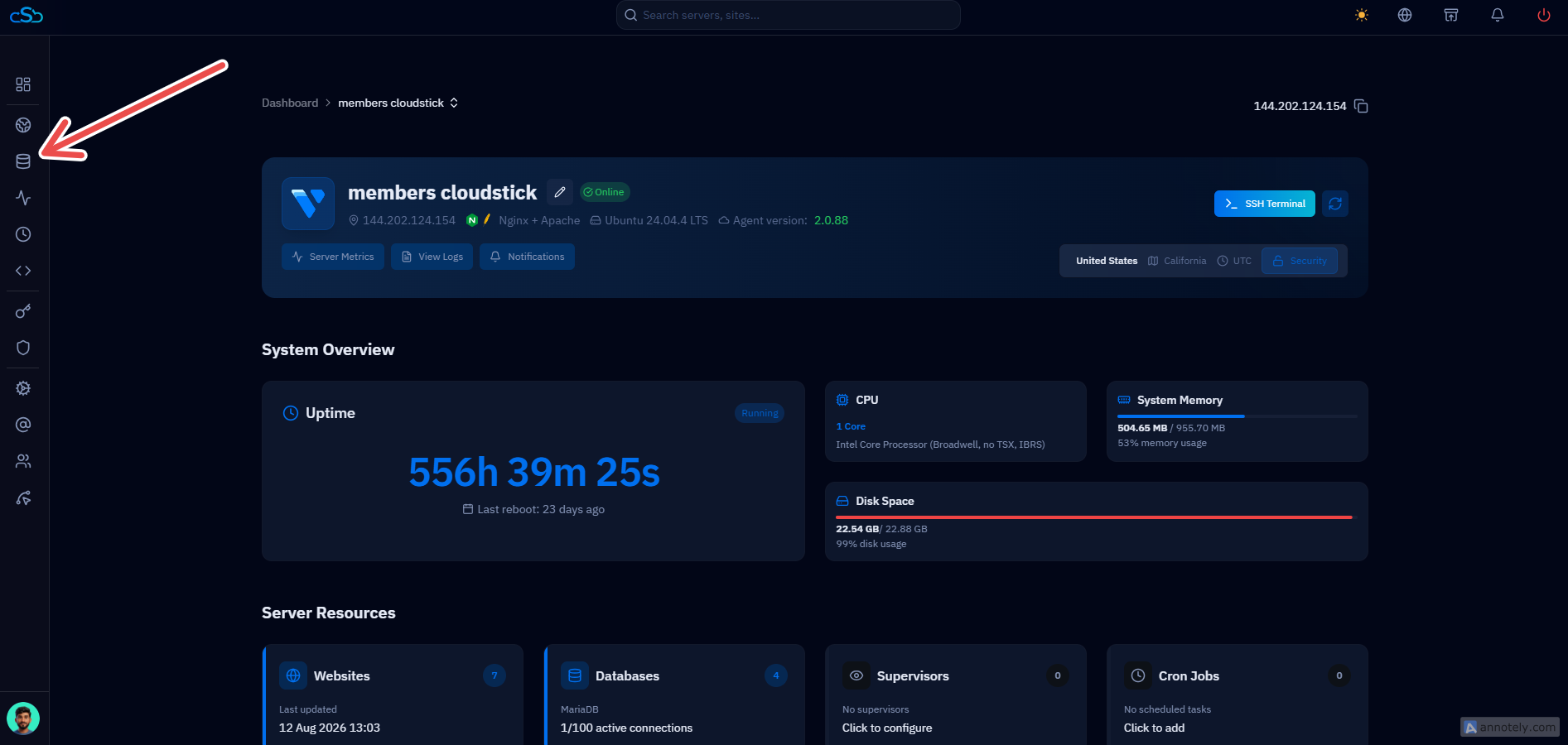Click the 1/100 active connections text
The image size is (1568, 745).
pos(626,728)
